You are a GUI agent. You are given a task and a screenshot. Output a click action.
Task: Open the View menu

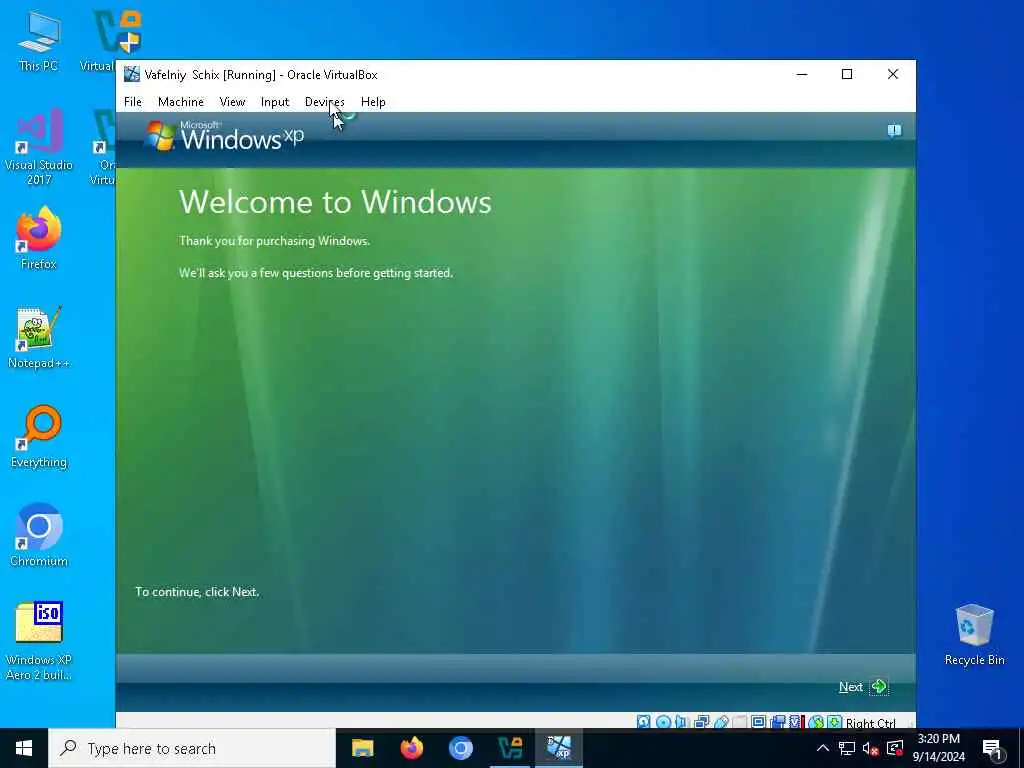pos(232,102)
